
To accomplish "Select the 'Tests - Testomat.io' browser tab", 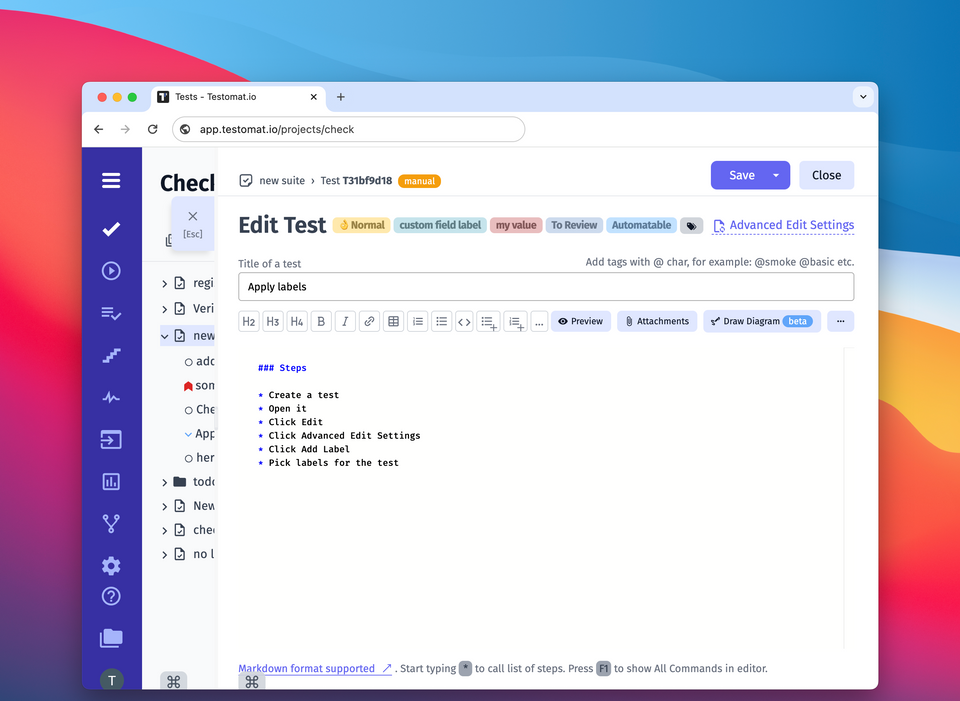I will coord(238,97).
